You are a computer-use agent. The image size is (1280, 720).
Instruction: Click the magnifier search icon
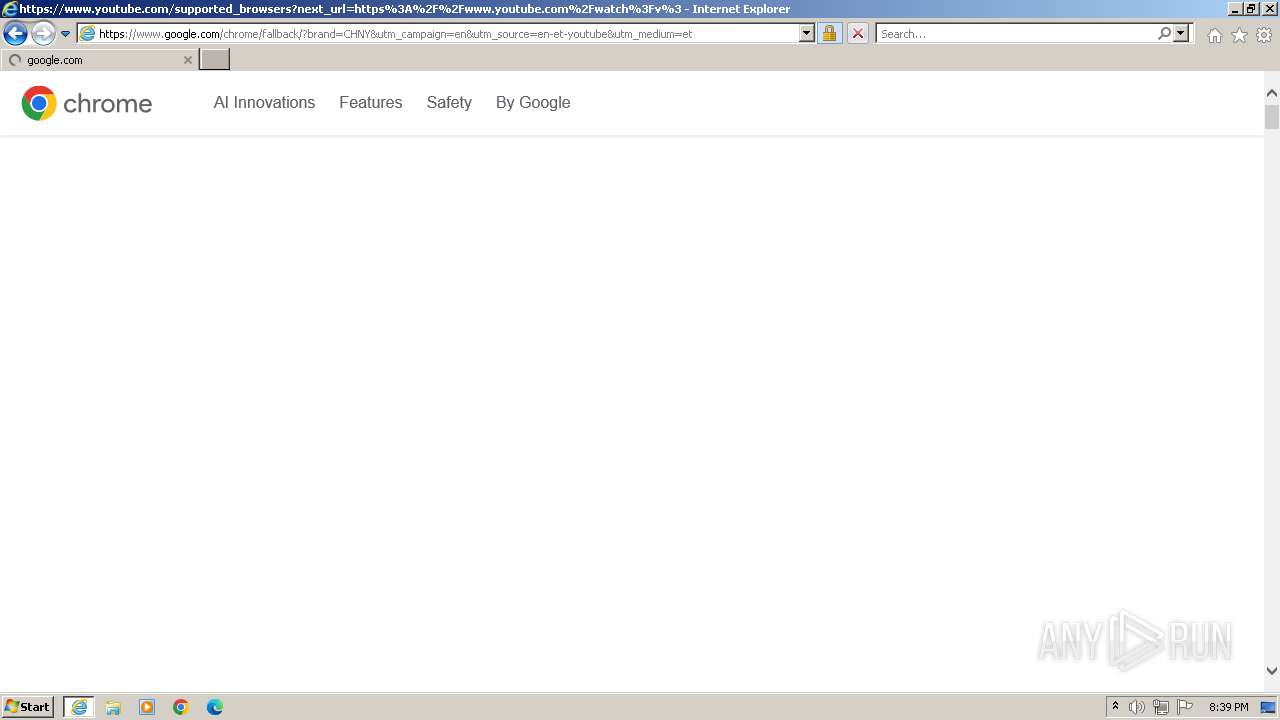[x=1164, y=34]
